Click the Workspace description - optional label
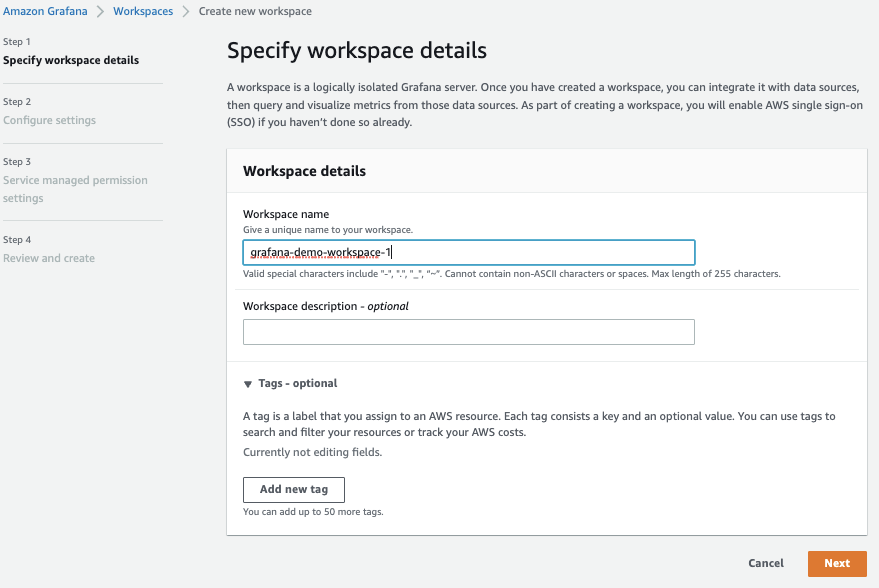Viewport: 879px width, 588px height. click(326, 306)
